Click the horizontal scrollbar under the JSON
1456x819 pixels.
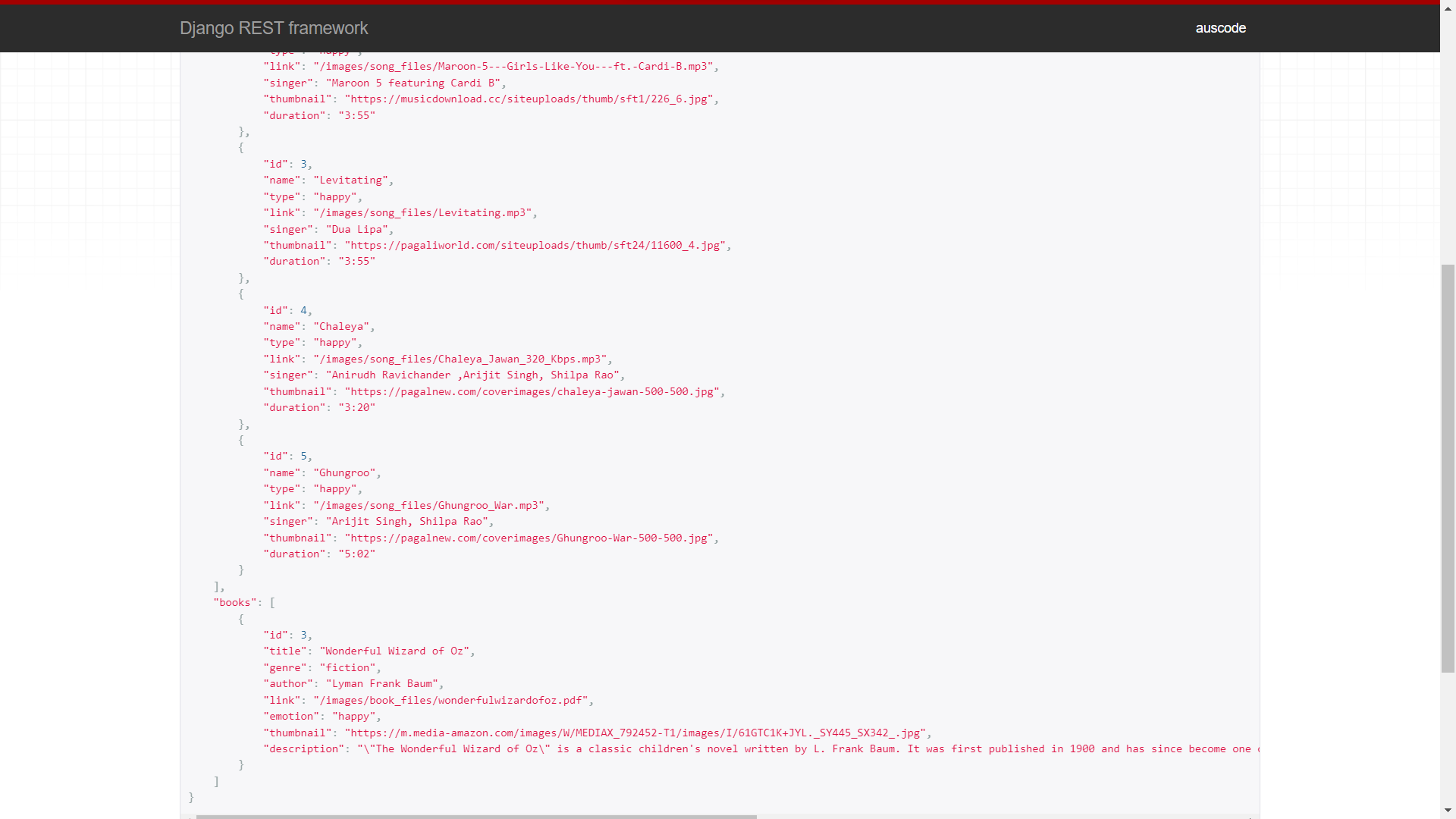coord(476,817)
